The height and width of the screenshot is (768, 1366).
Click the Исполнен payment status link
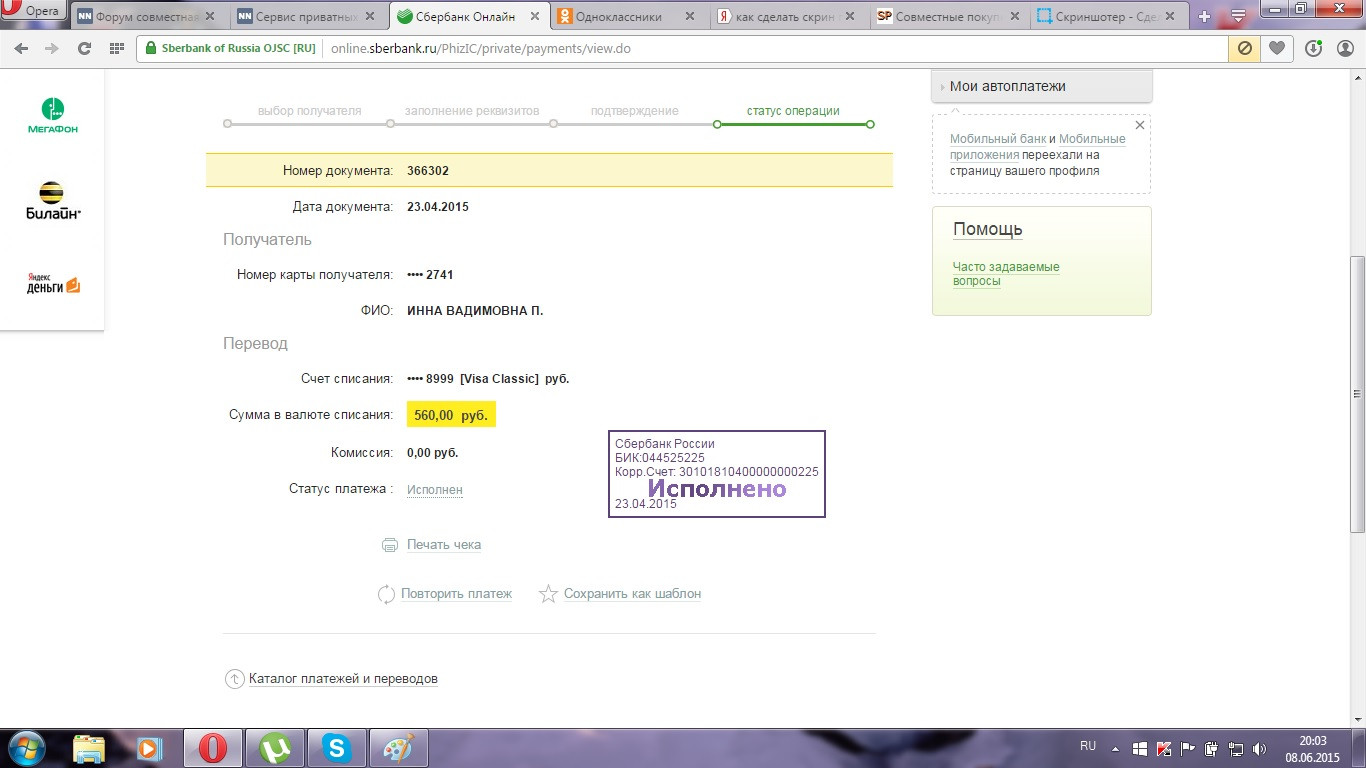click(434, 490)
